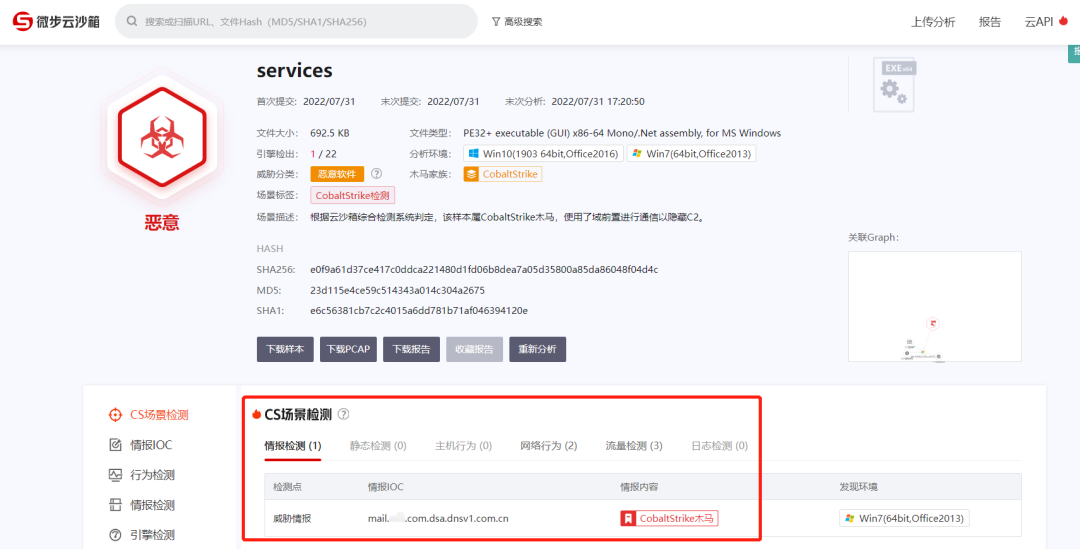1080x549 pixels.
Task: Switch to the 流量检测 (3) tab
Action: tap(634, 446)
